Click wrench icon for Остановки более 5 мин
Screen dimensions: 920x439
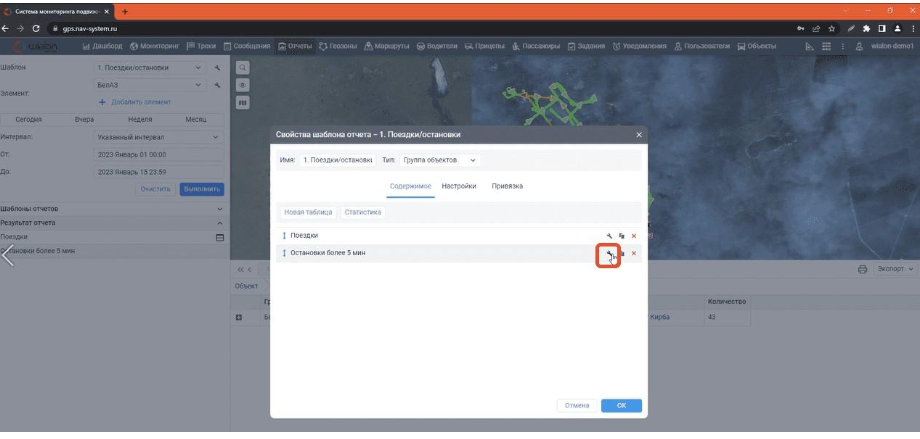pyautogui.click(x=608, y=254)
